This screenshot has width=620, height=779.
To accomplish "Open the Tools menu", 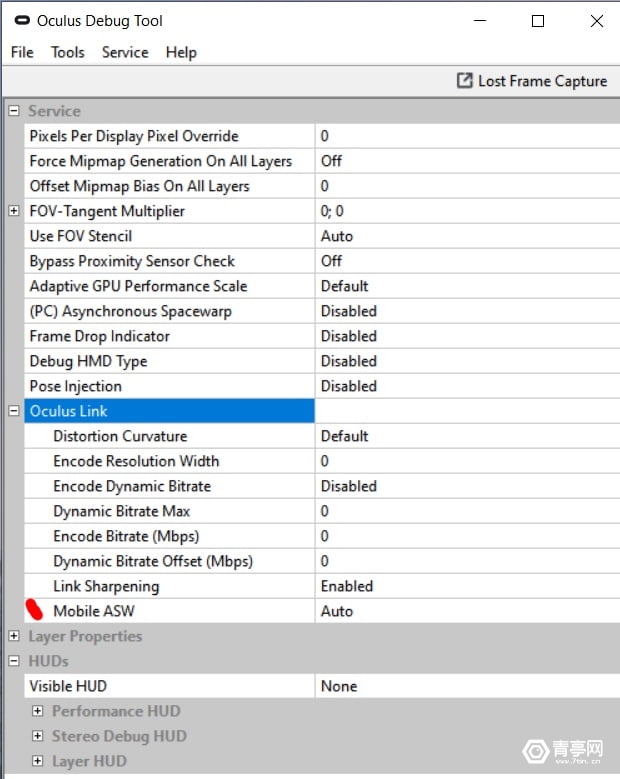I will click(68, 52).
